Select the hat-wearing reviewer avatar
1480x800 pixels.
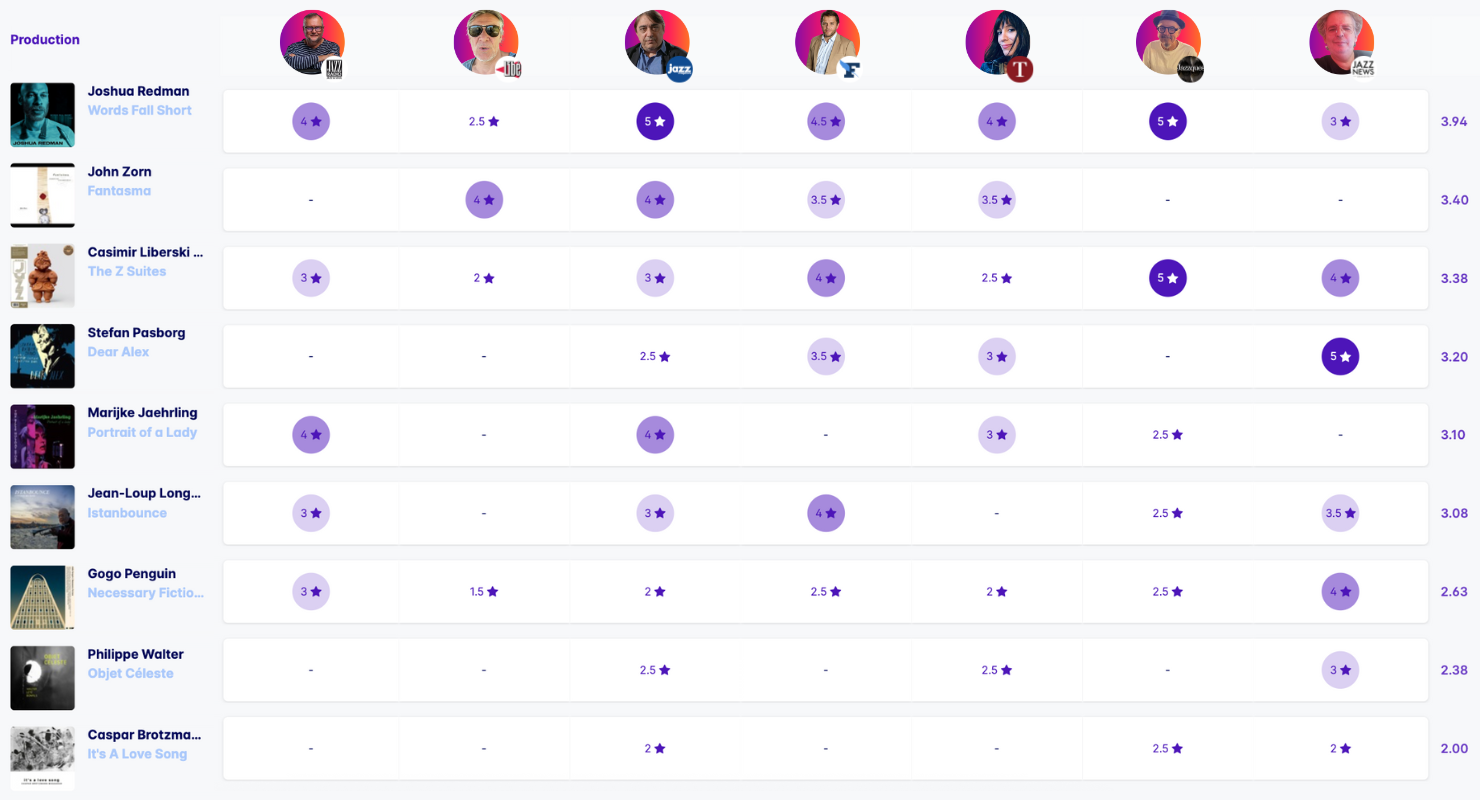pyautogui.click(x=1168, y=43)
